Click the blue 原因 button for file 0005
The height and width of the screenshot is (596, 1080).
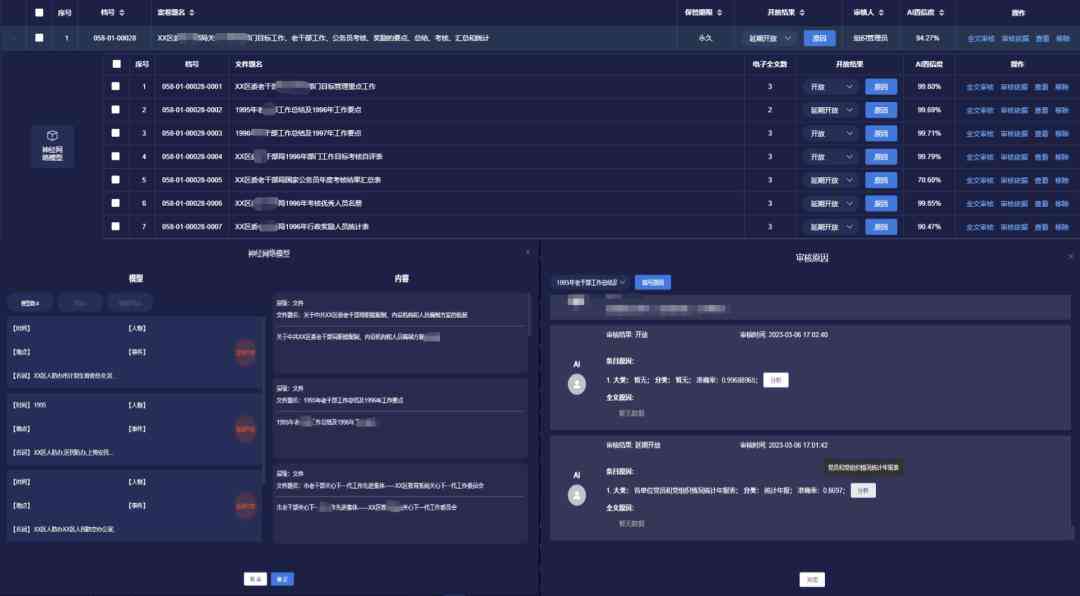pos(881,181)
